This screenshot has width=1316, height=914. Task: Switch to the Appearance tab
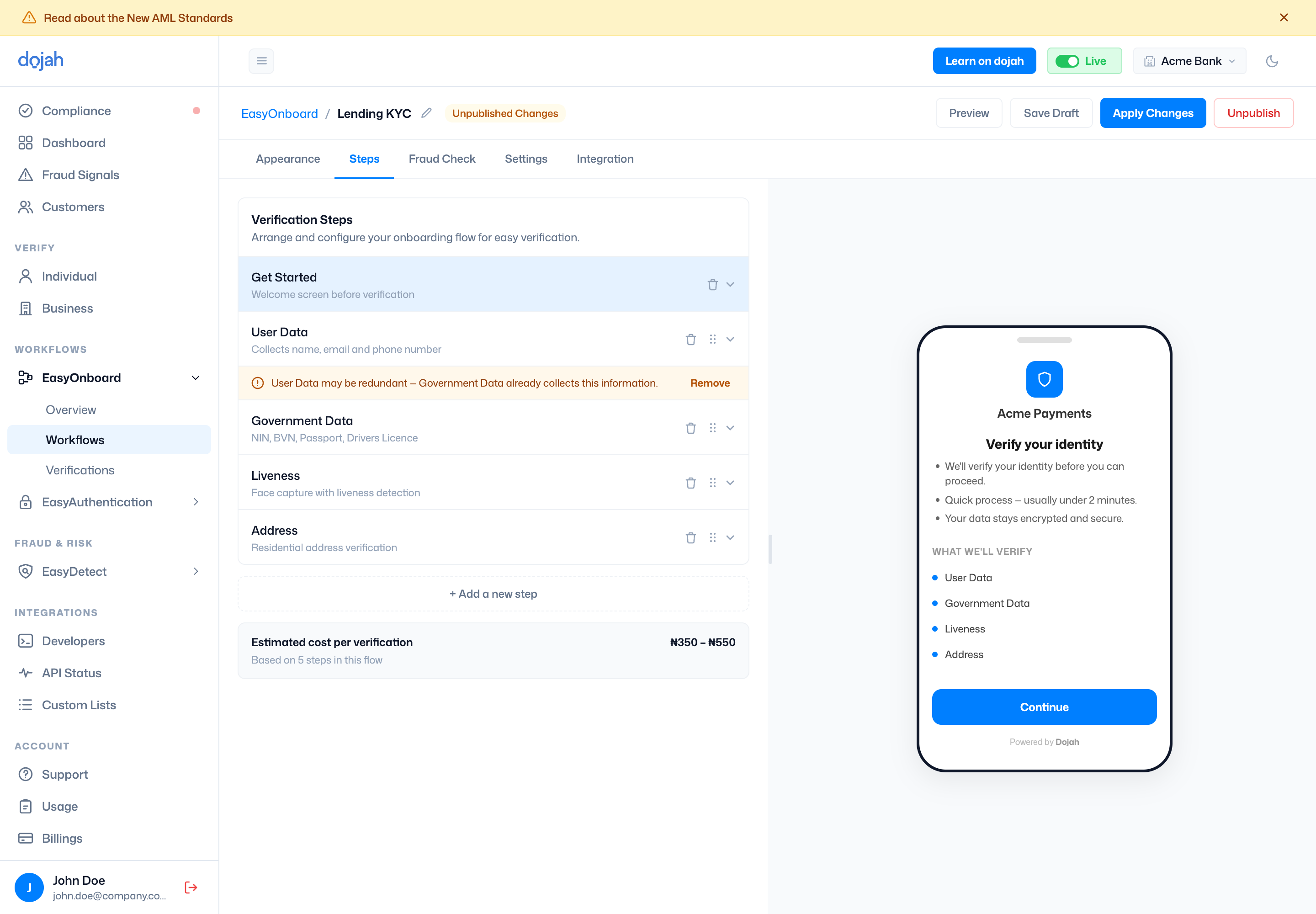tap(287, 159)
